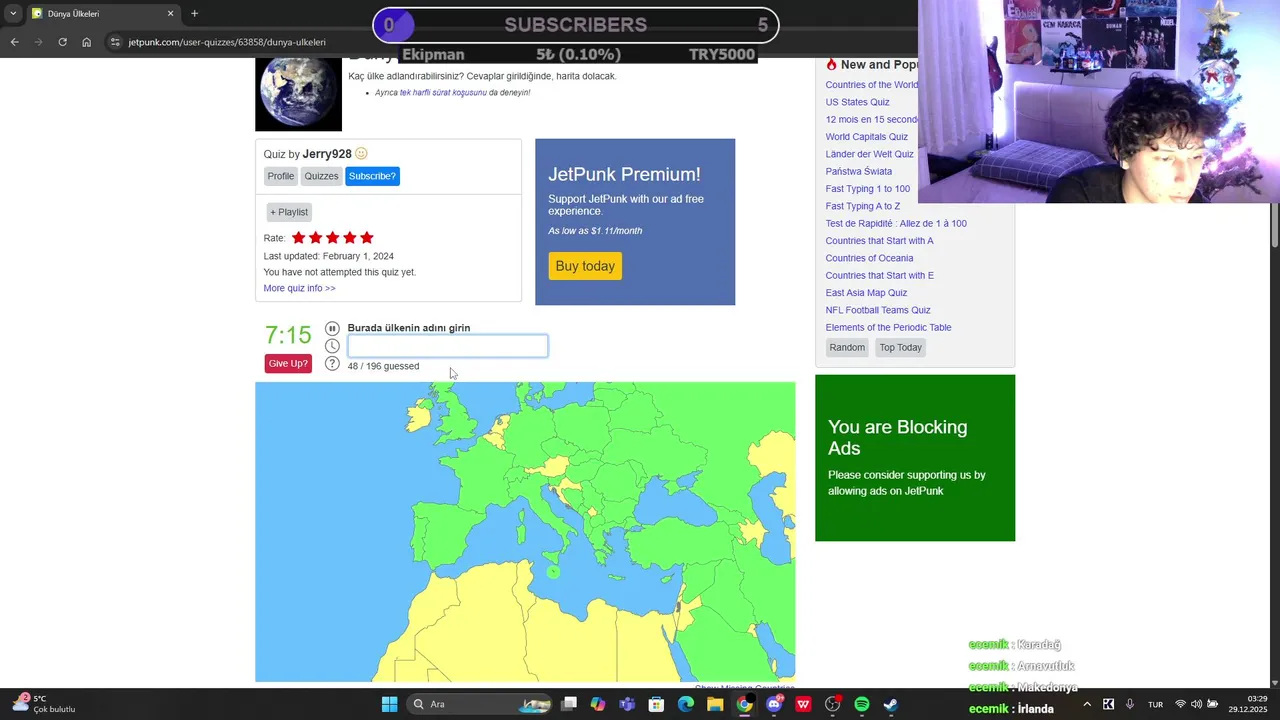
Task: Open Jerry928's Quizzes button
Action: click(x=321, y=176)
